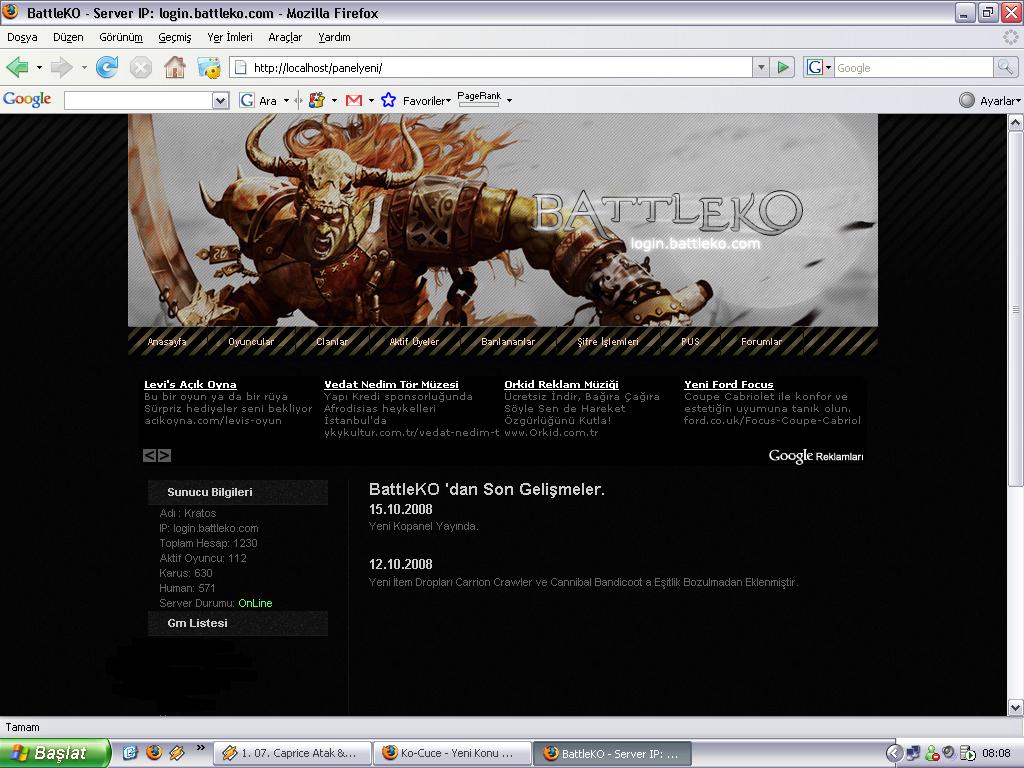
Task: Click the Stop loading icon
Action: [x=140, y=67]
